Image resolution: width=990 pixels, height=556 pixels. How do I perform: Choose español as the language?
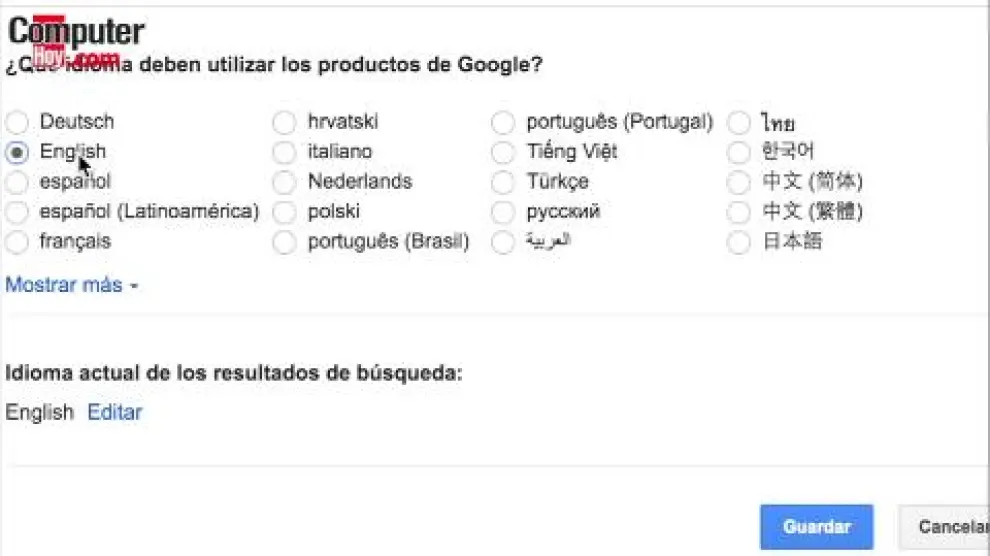17,182
